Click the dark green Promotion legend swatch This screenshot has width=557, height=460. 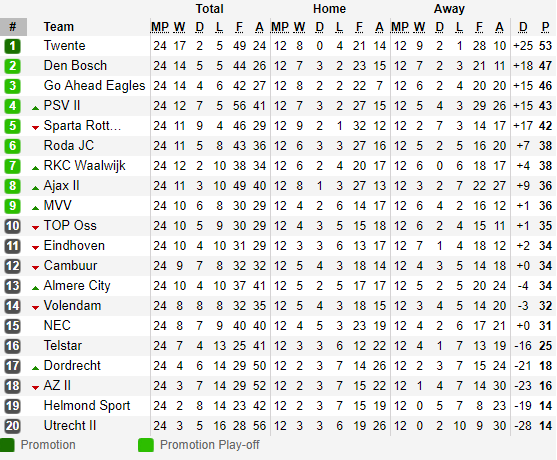7,445
